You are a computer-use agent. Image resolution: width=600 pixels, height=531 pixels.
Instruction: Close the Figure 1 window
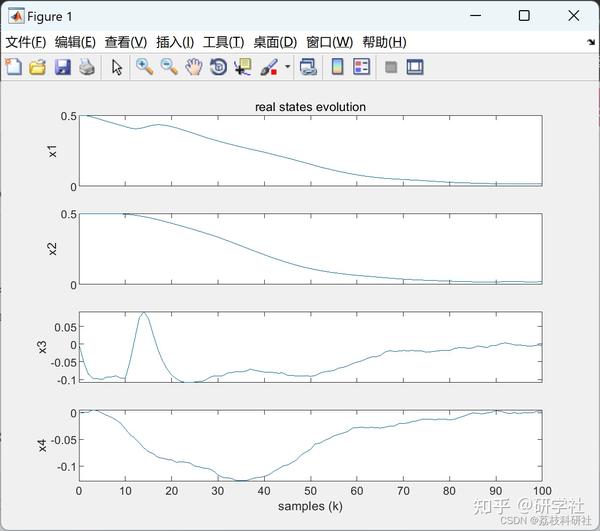pos(574,16)
